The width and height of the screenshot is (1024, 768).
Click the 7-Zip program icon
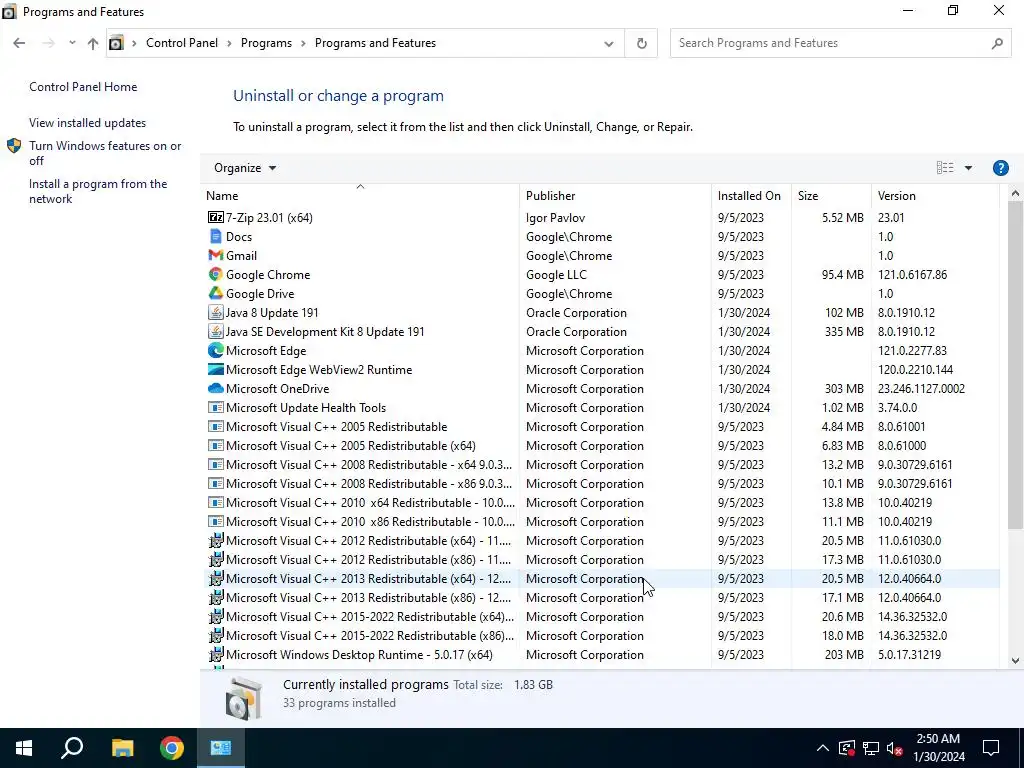(216, 217)
